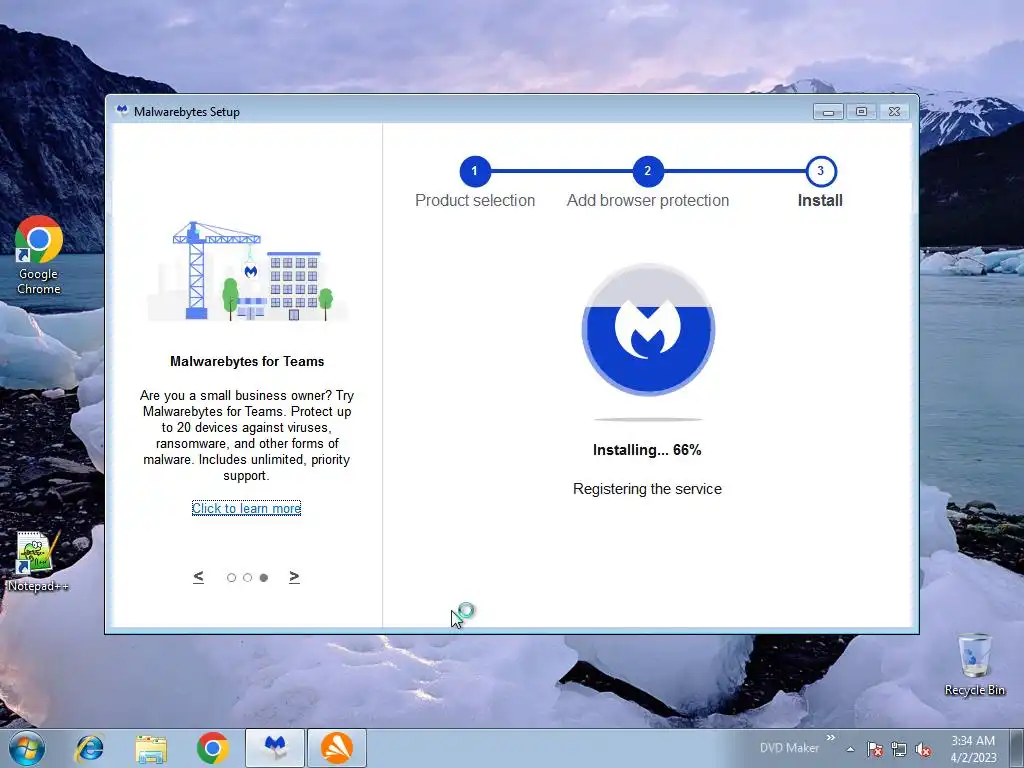Click the Add browser protection step label
This screenshot has height=768, width=1024.
tap(648, 200)
